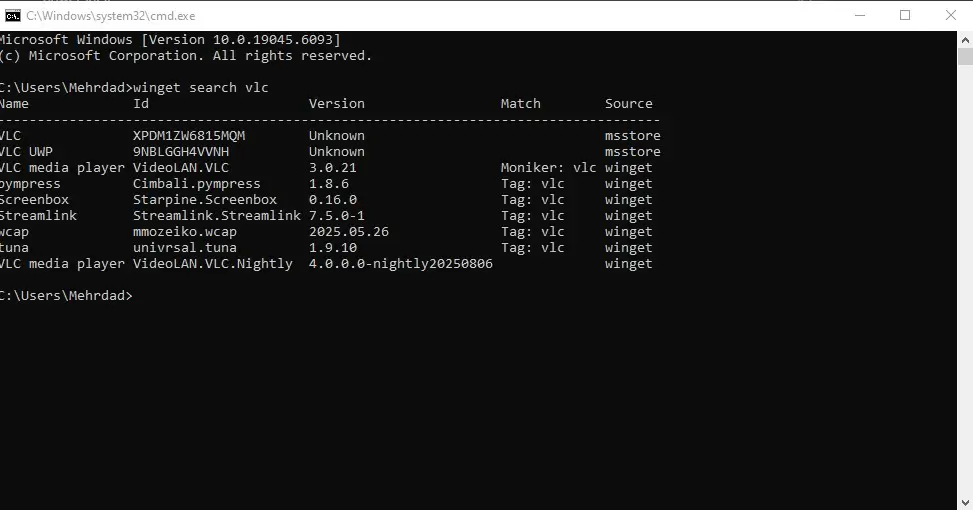This screenshot has height=510, width=973.
Task: Close the Command Prompt window
Action: point(949,15)
